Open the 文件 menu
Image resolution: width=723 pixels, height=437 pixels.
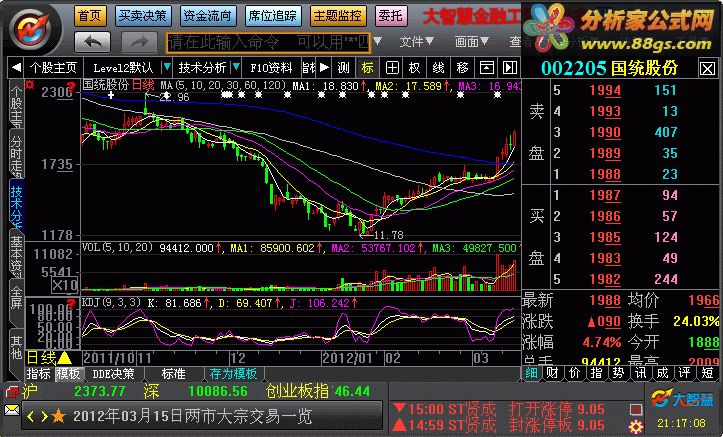416,42
